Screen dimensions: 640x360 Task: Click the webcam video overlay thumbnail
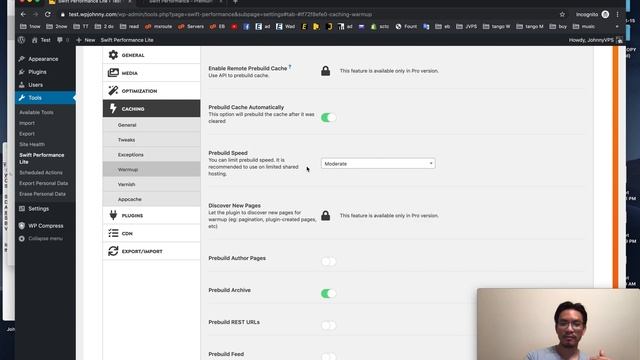click(558, 324)
